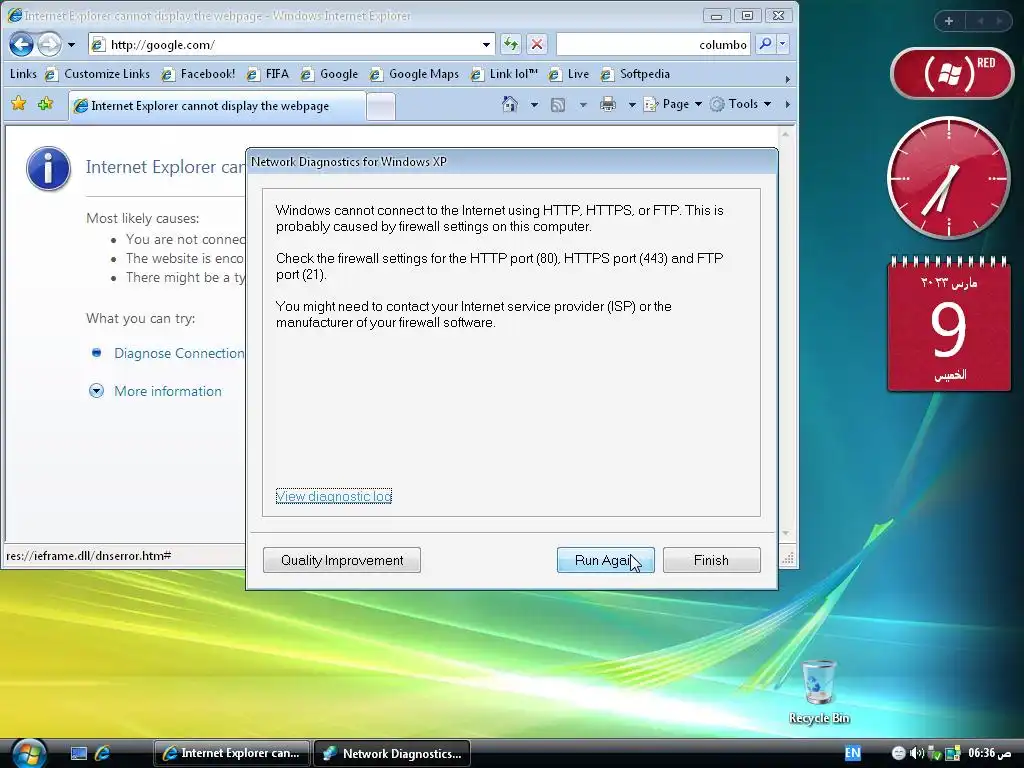
Task: Click the red Stop loading icon
Action: point(537,44)
